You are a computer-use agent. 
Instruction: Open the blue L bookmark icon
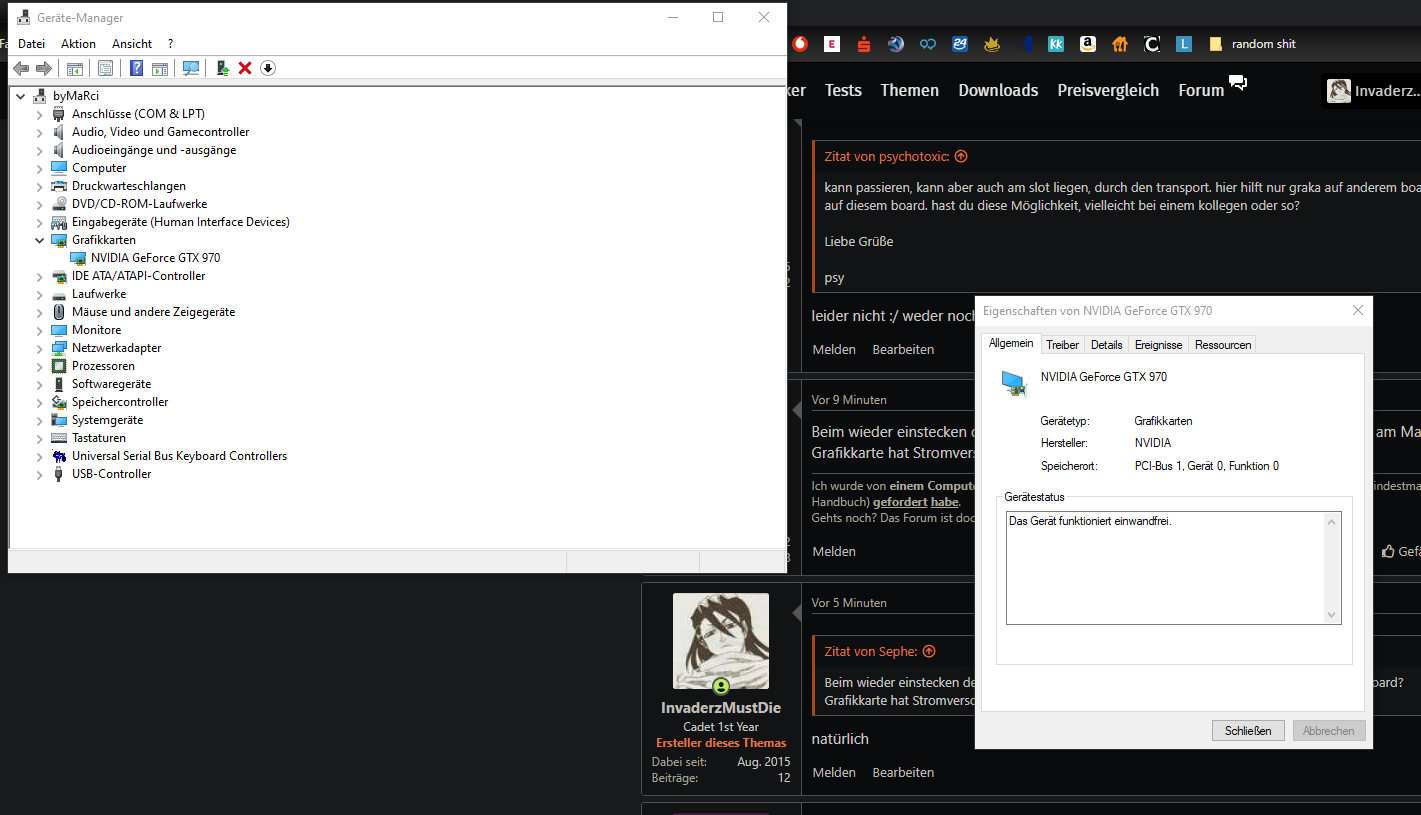(1184, 44)
